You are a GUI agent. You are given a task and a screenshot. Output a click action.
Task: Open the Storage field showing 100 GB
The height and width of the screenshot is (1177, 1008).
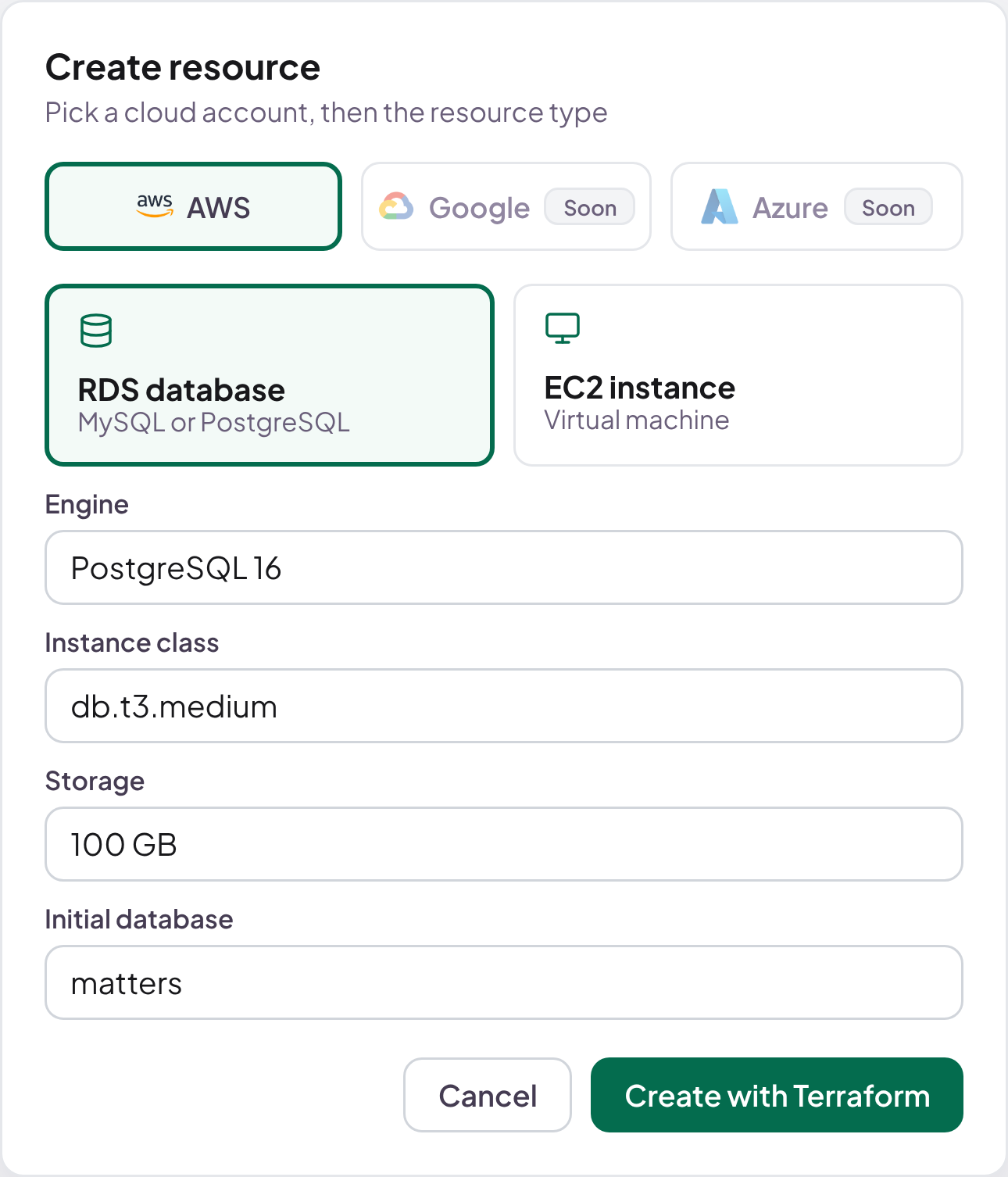tap(504, 844)
